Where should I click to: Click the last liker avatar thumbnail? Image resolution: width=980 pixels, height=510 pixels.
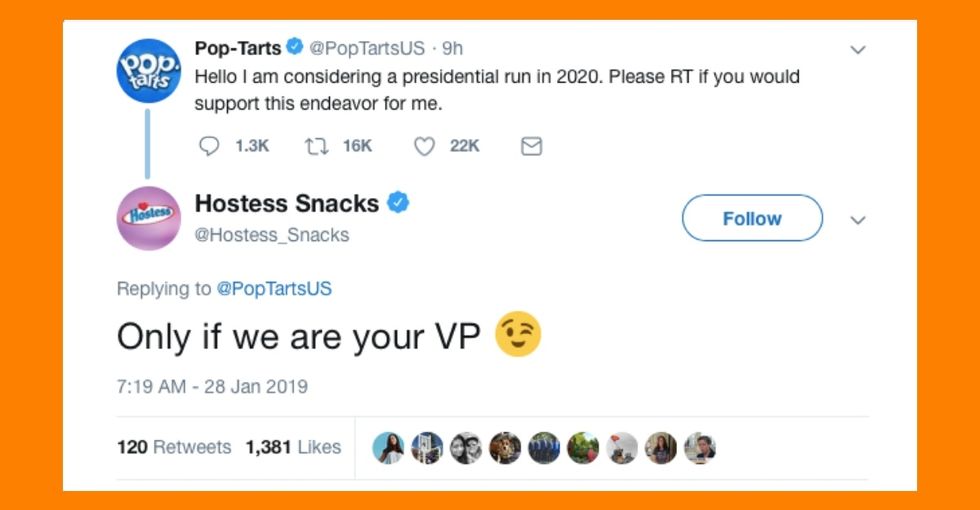point(700,448)
